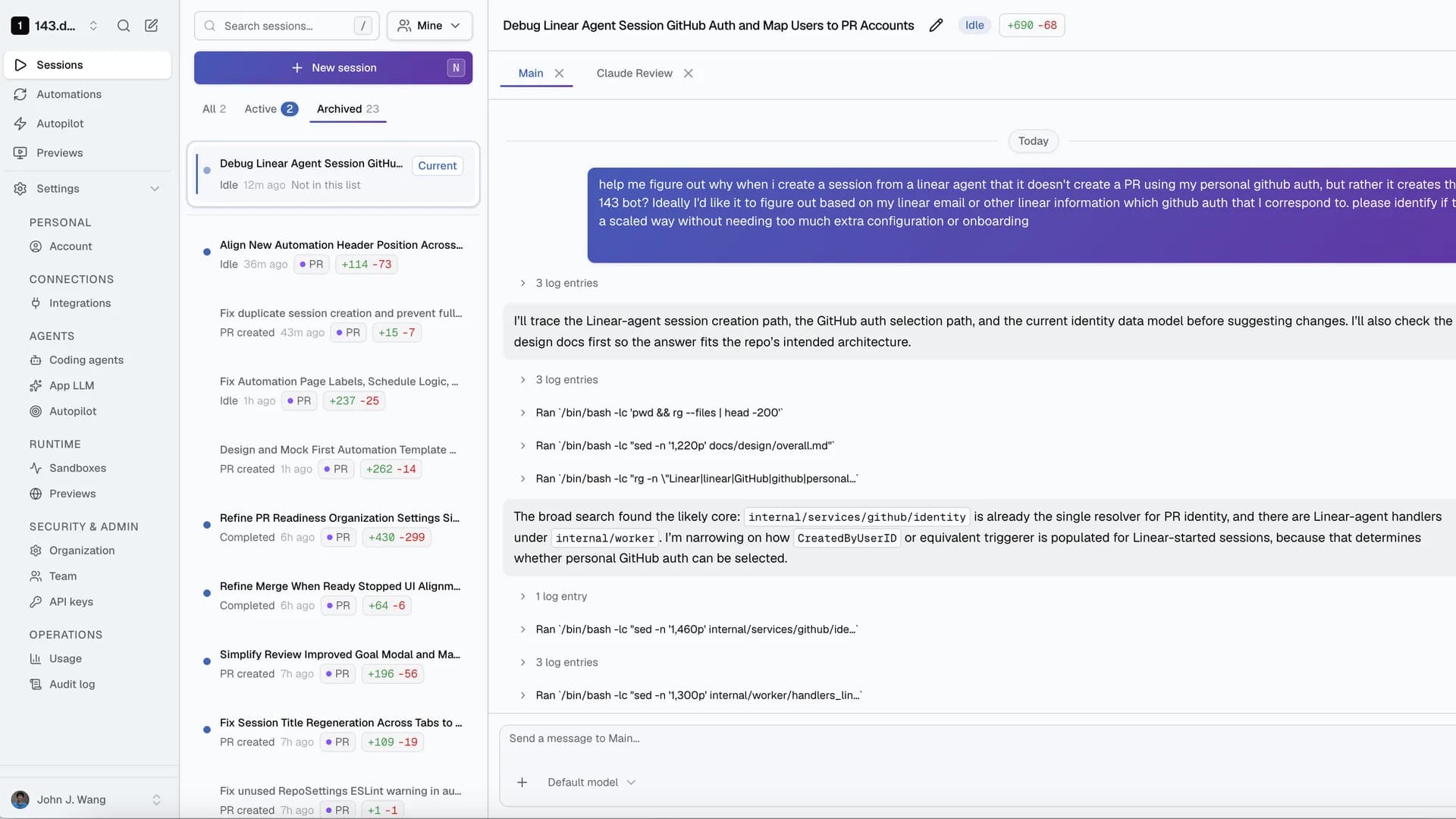
Task: Collapse the Settings section chevron
Action: (x=155, y=189)
